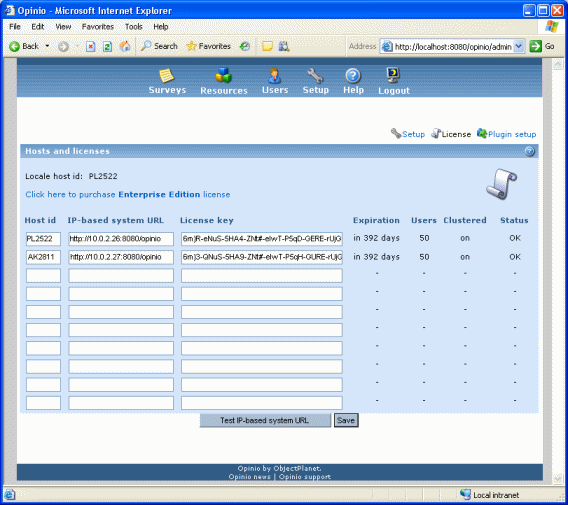This screenshot has height=505, width=568.
Task: Maximize the browser window
Action: coord(543,10)
